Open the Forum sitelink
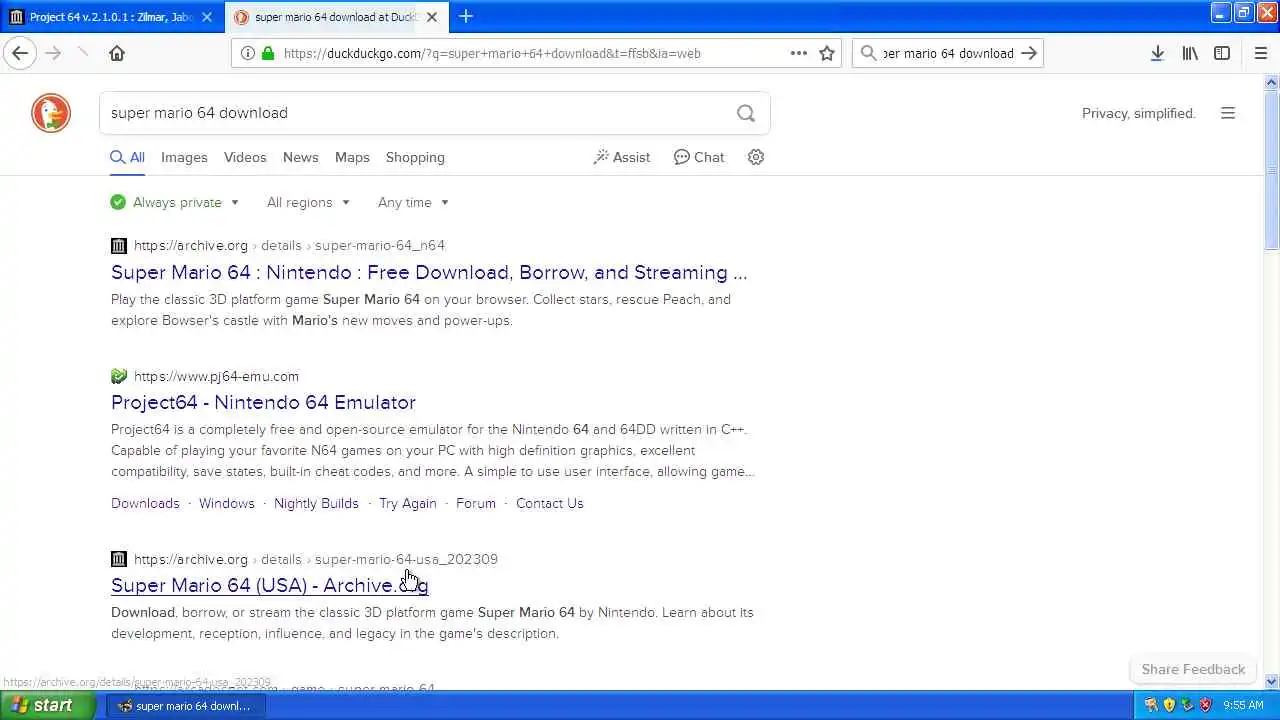The width and height of the screenshot is (1280, 720). [476, 503]
